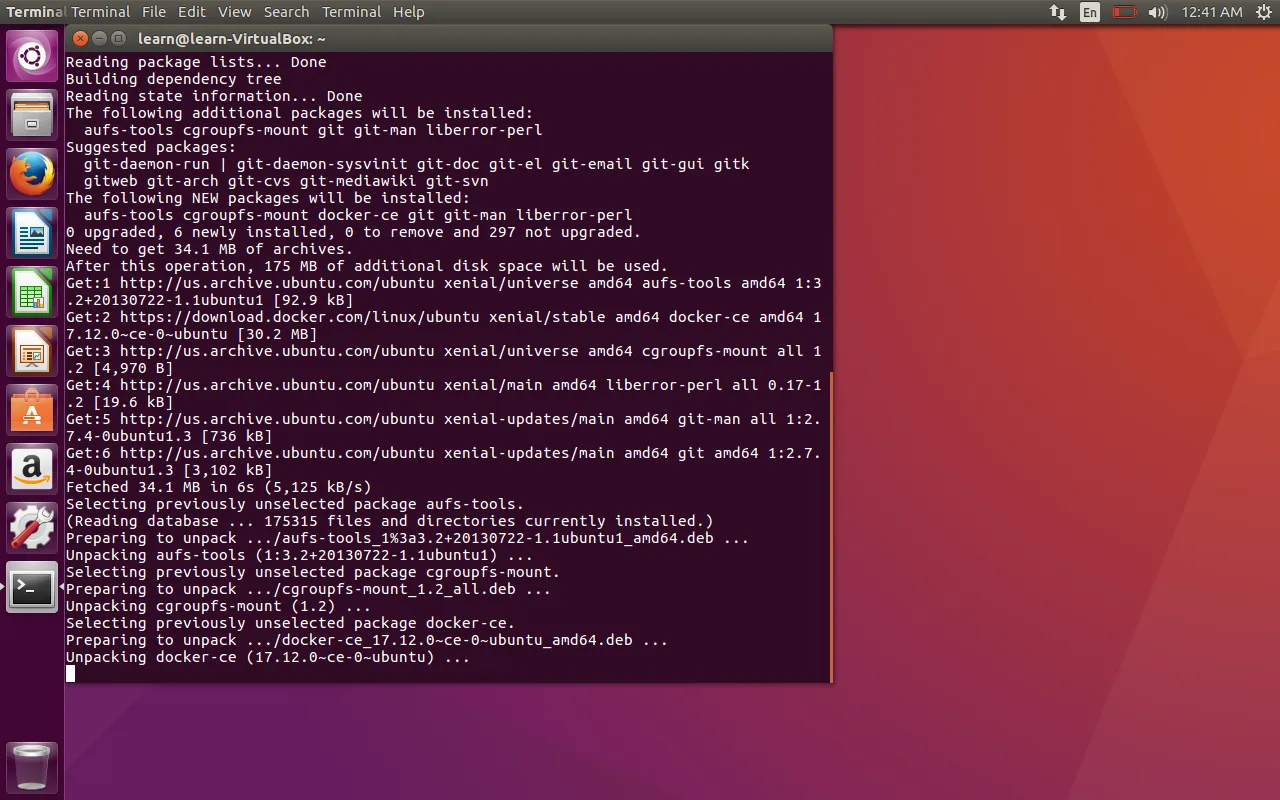Open the Help menu
1280x800 pixels.
tap(409, 12)
